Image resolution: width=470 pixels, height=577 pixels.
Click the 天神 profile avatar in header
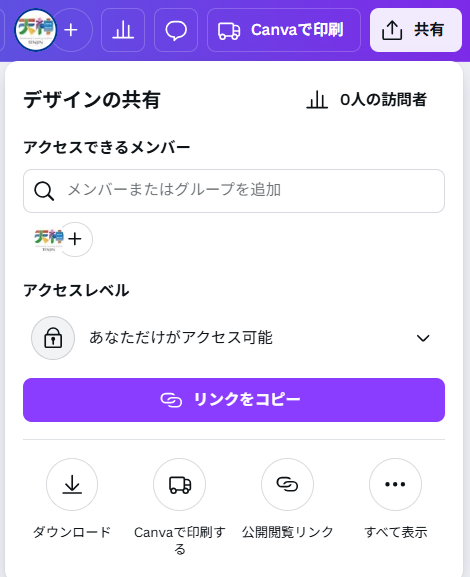[36, 30]
